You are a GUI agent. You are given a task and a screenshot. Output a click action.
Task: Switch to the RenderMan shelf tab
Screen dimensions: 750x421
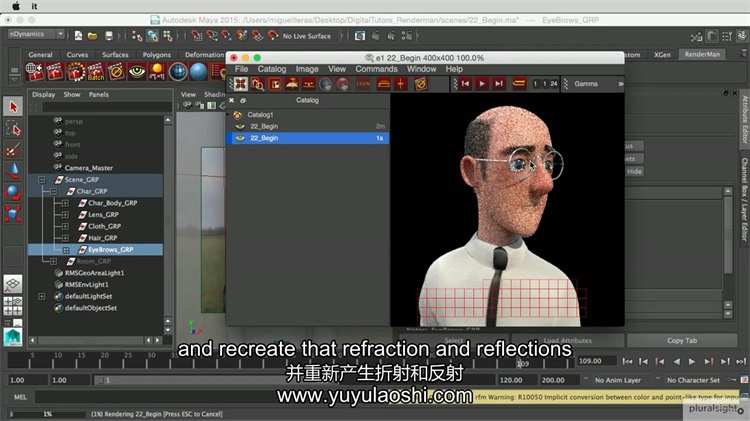702,54
